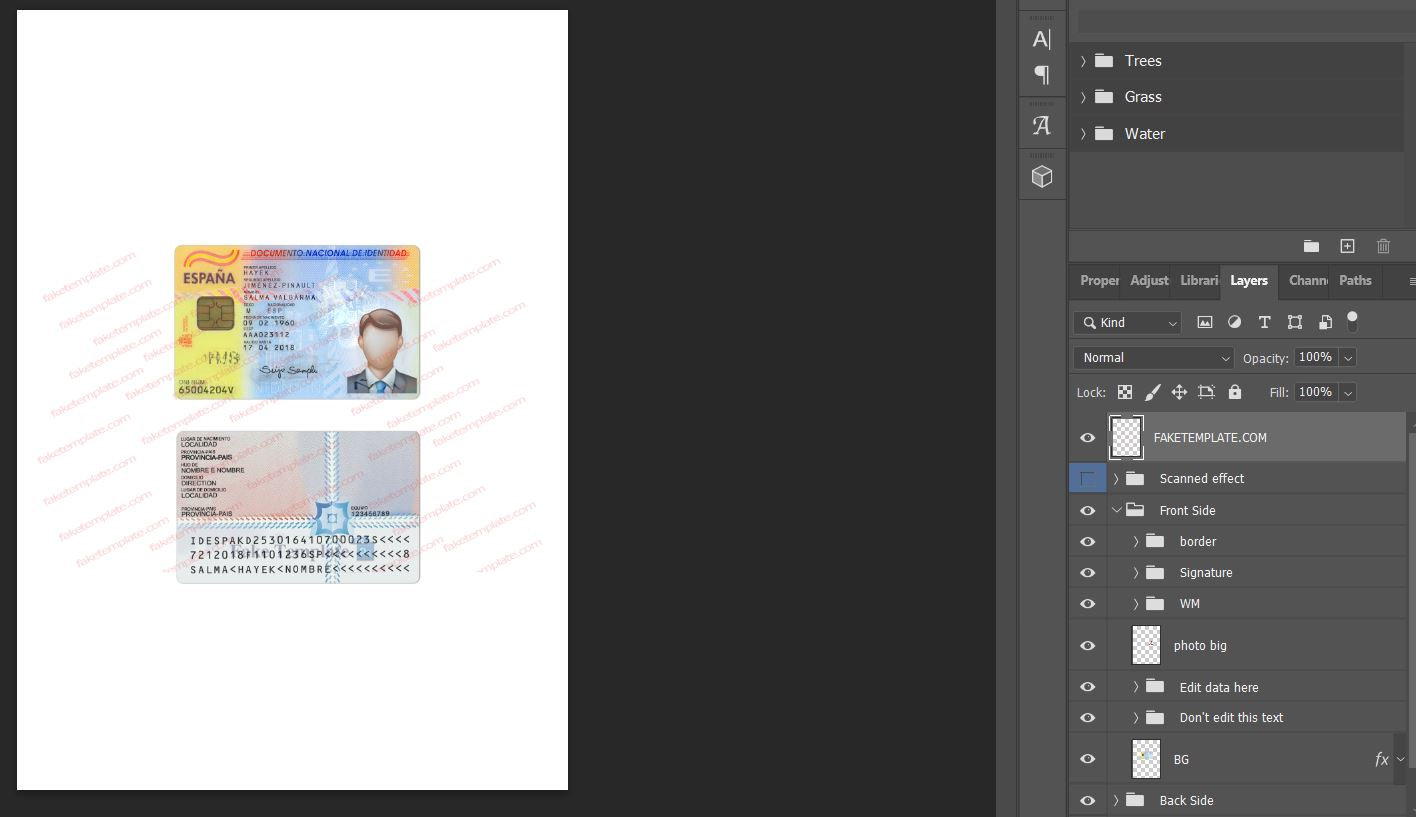Viewport: 1416px width, 817px height.
Task: Switch to the Libraries tab
Action: [x=1198, y=281]
